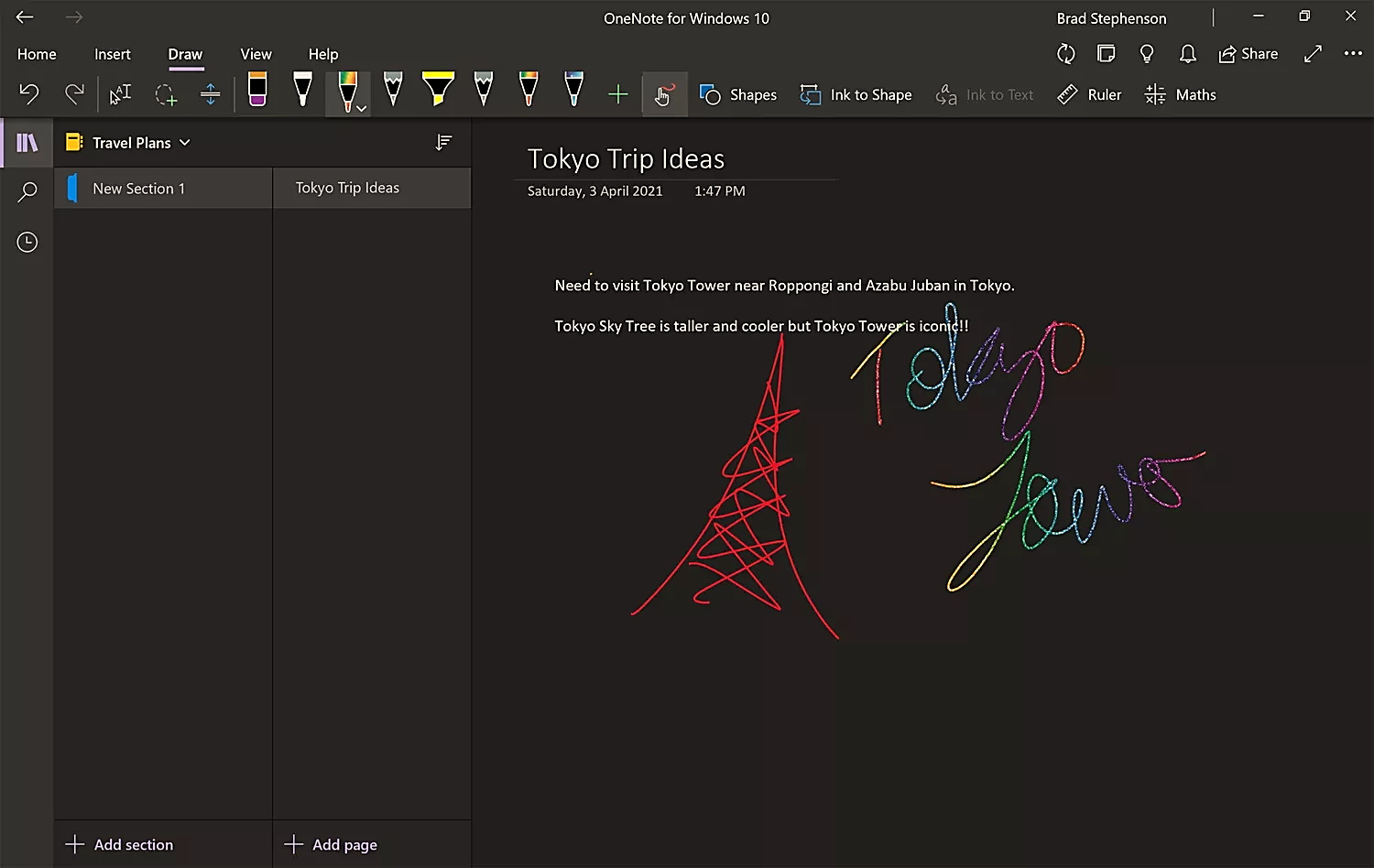Viewport: 1374px width, 868px height.
Task: Click the sentence about visiting Tokyo Tower
Action: tap(784, 286)
